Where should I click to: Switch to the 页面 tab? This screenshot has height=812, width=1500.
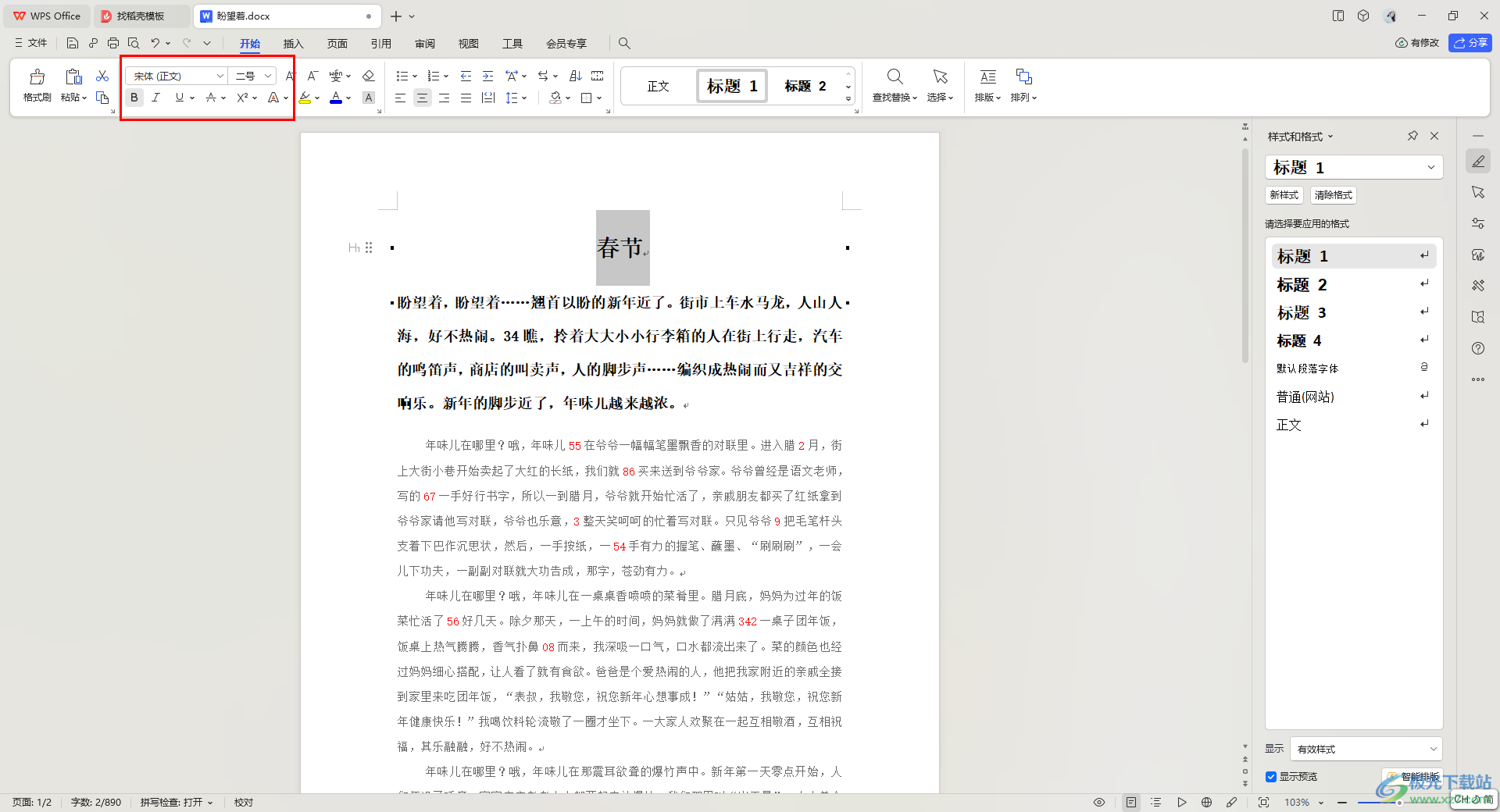[x=337, y=43]
